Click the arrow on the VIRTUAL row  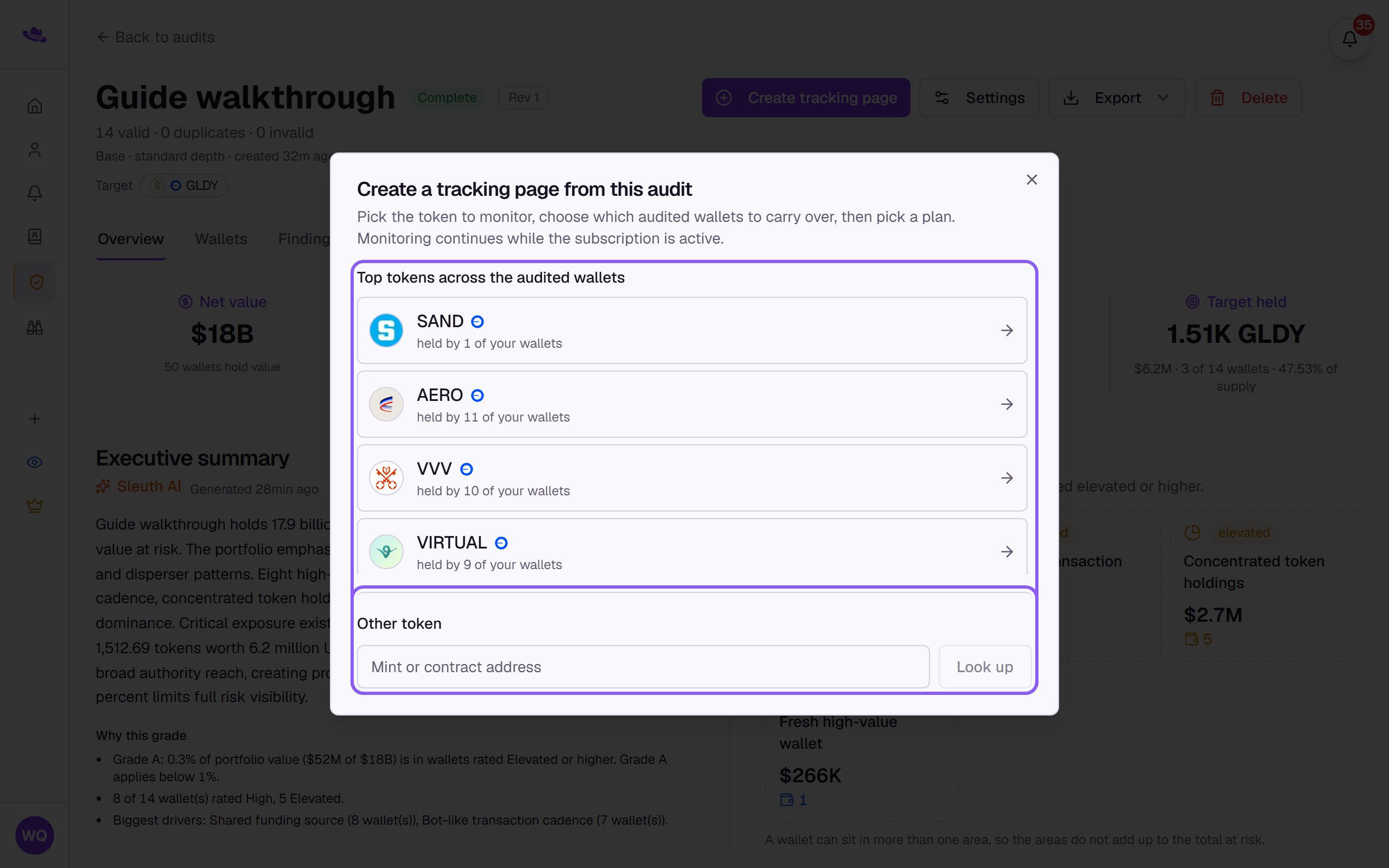1006,552
